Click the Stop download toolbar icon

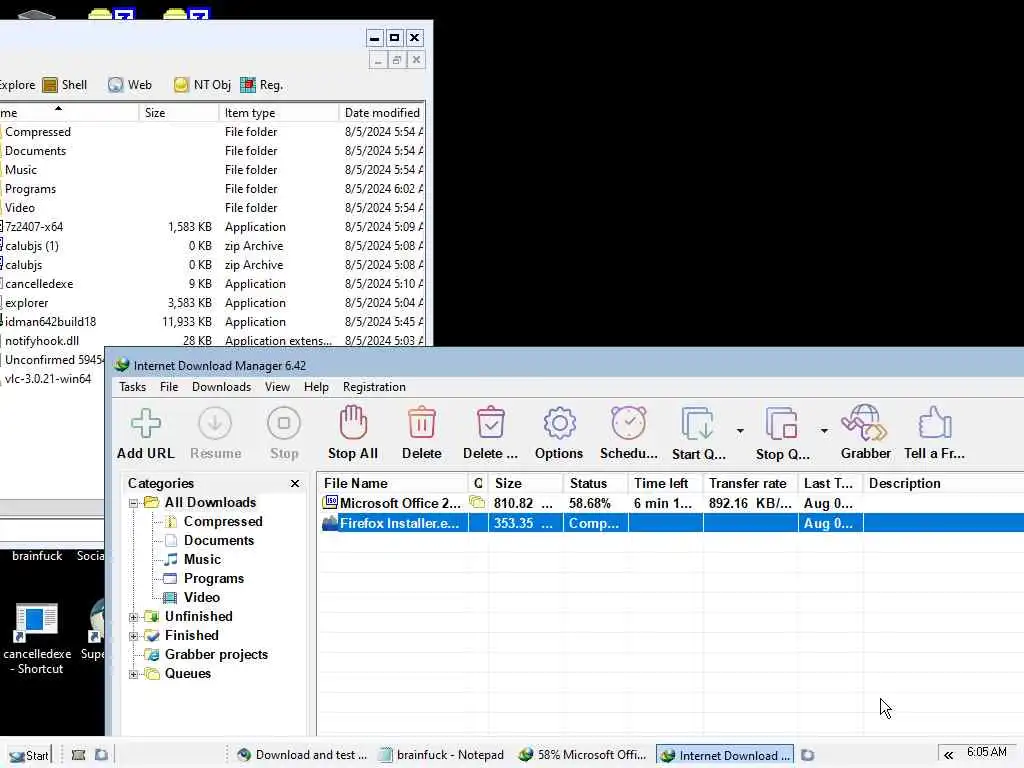[284, 434]
